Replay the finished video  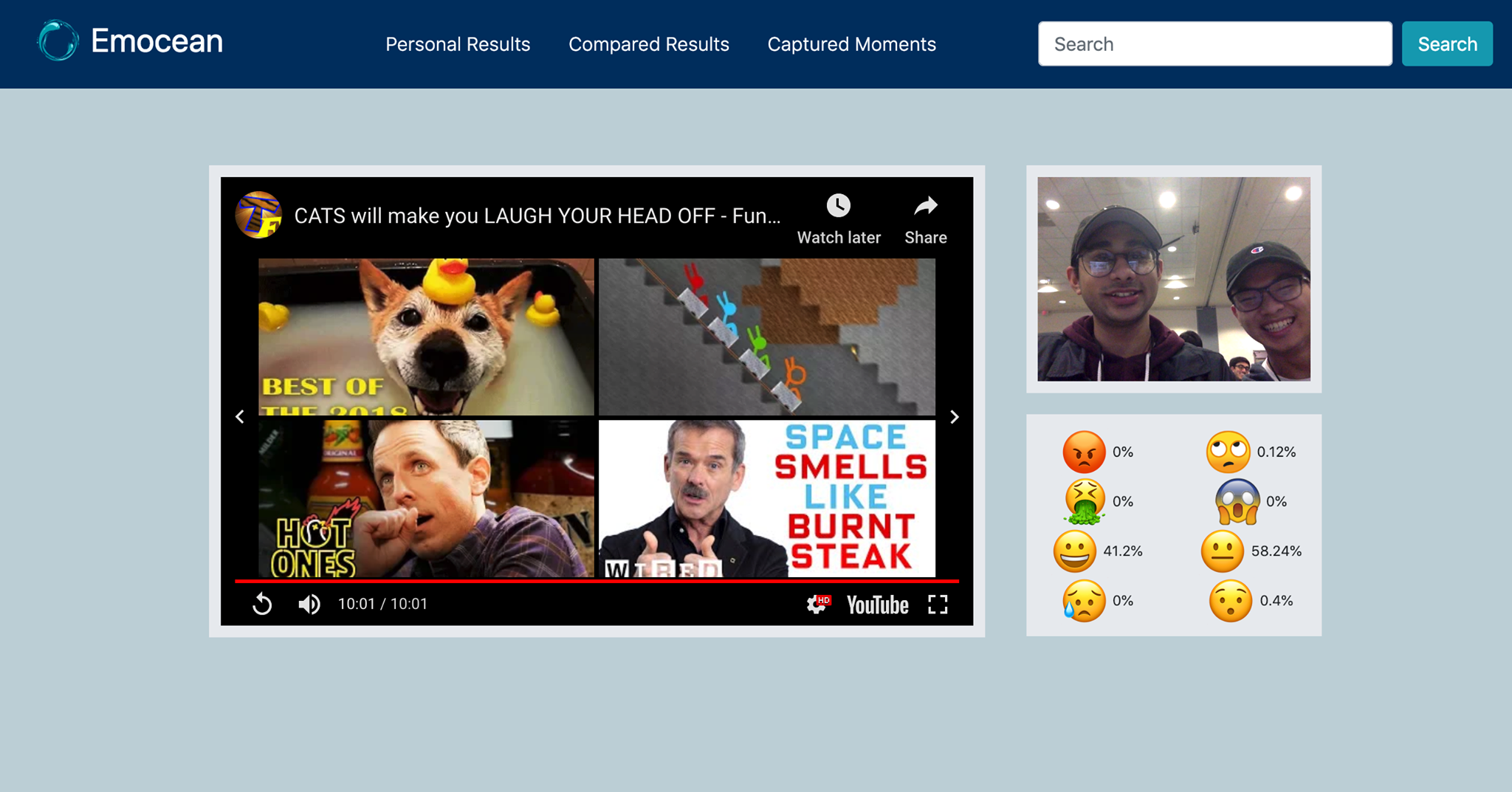pos(262,604)
